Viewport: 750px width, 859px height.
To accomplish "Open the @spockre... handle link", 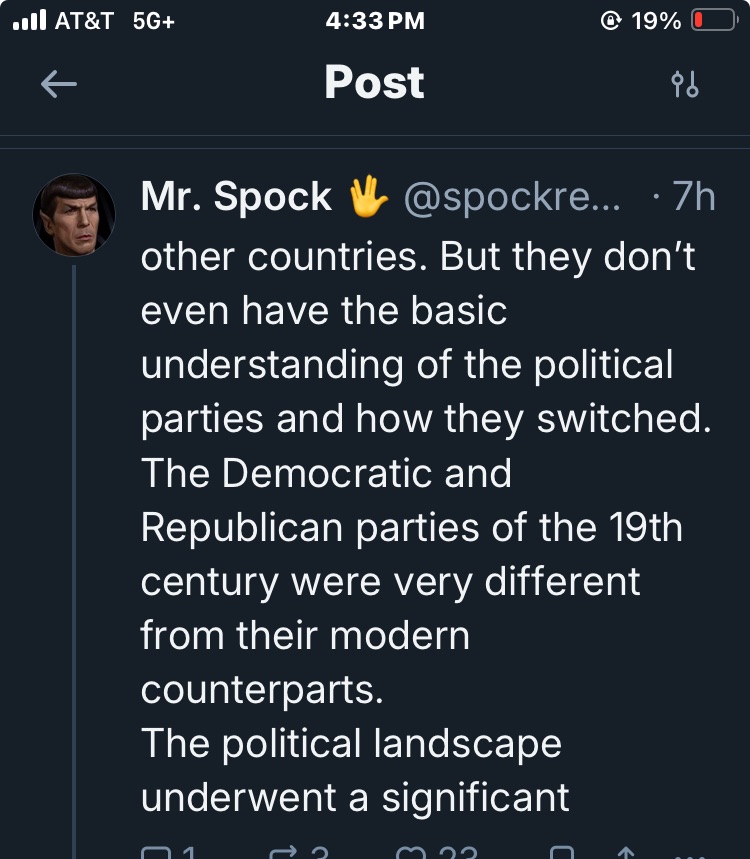I will pos(511,197).
